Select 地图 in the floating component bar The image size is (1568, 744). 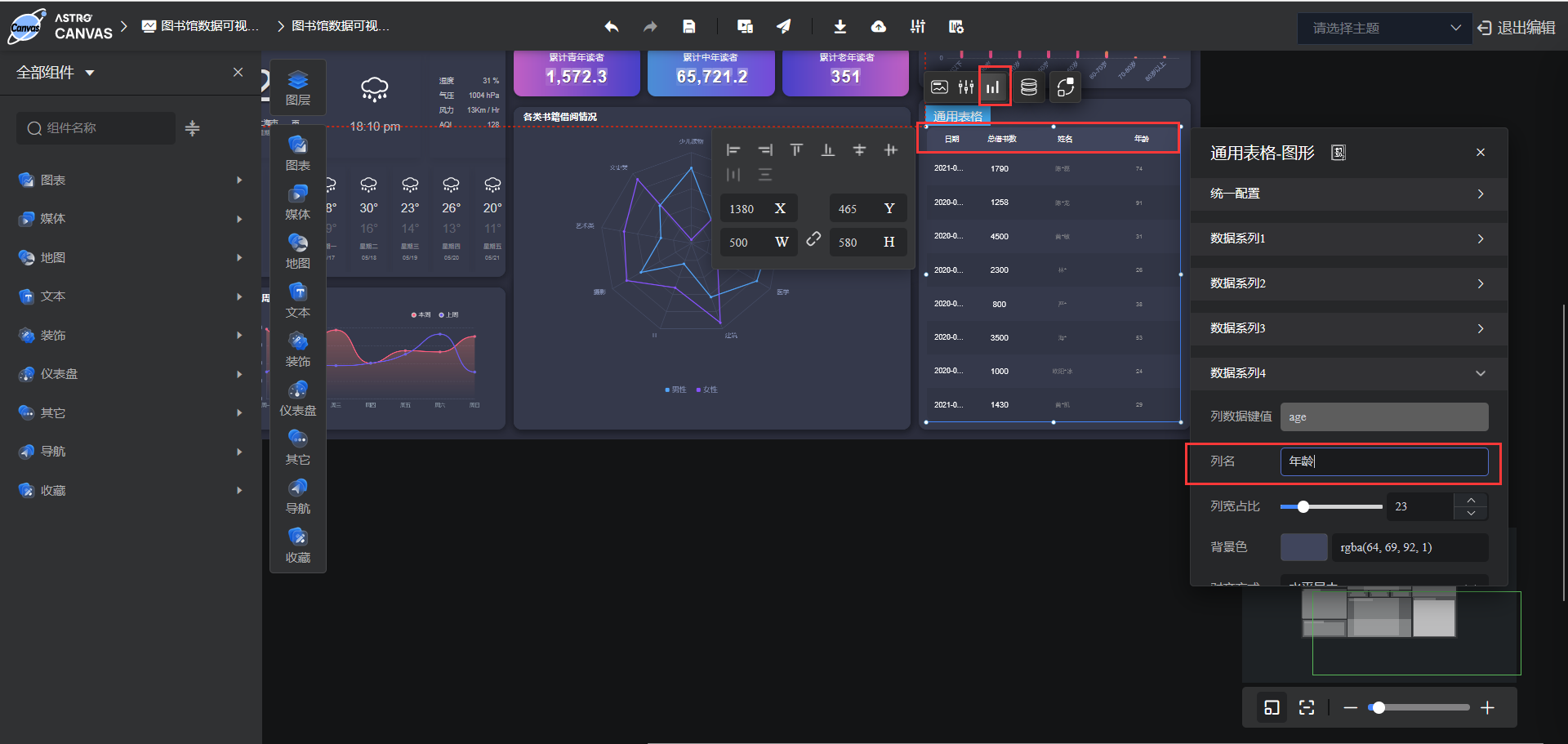[x=298, y=252]
